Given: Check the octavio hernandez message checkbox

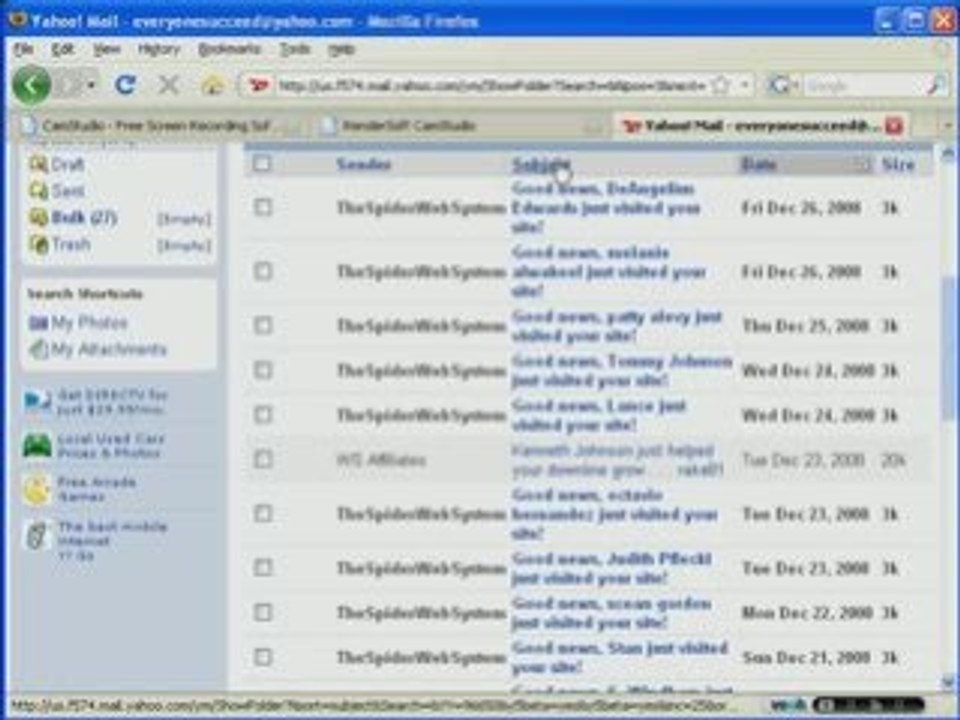Looking at the screenshot, I should pos(263,513).
